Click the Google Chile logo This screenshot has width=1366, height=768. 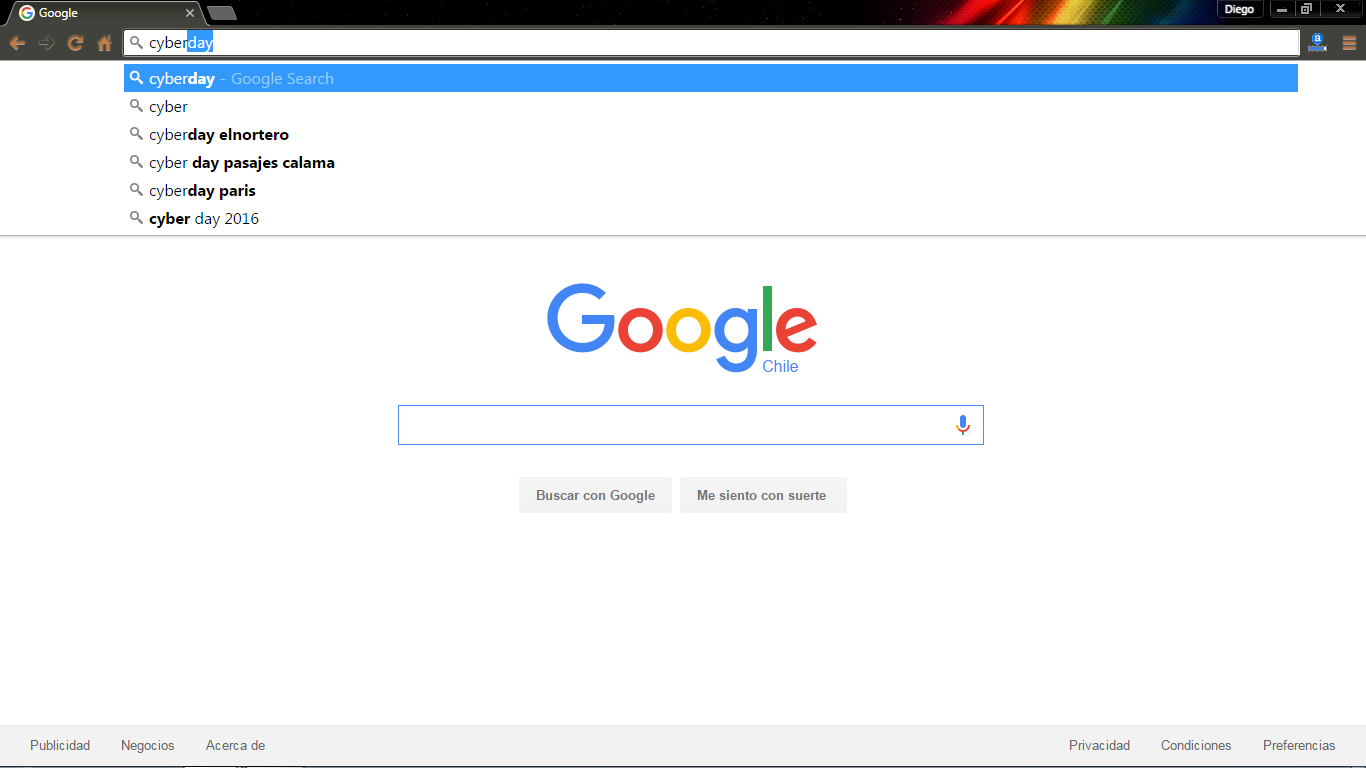pos(682,329)
